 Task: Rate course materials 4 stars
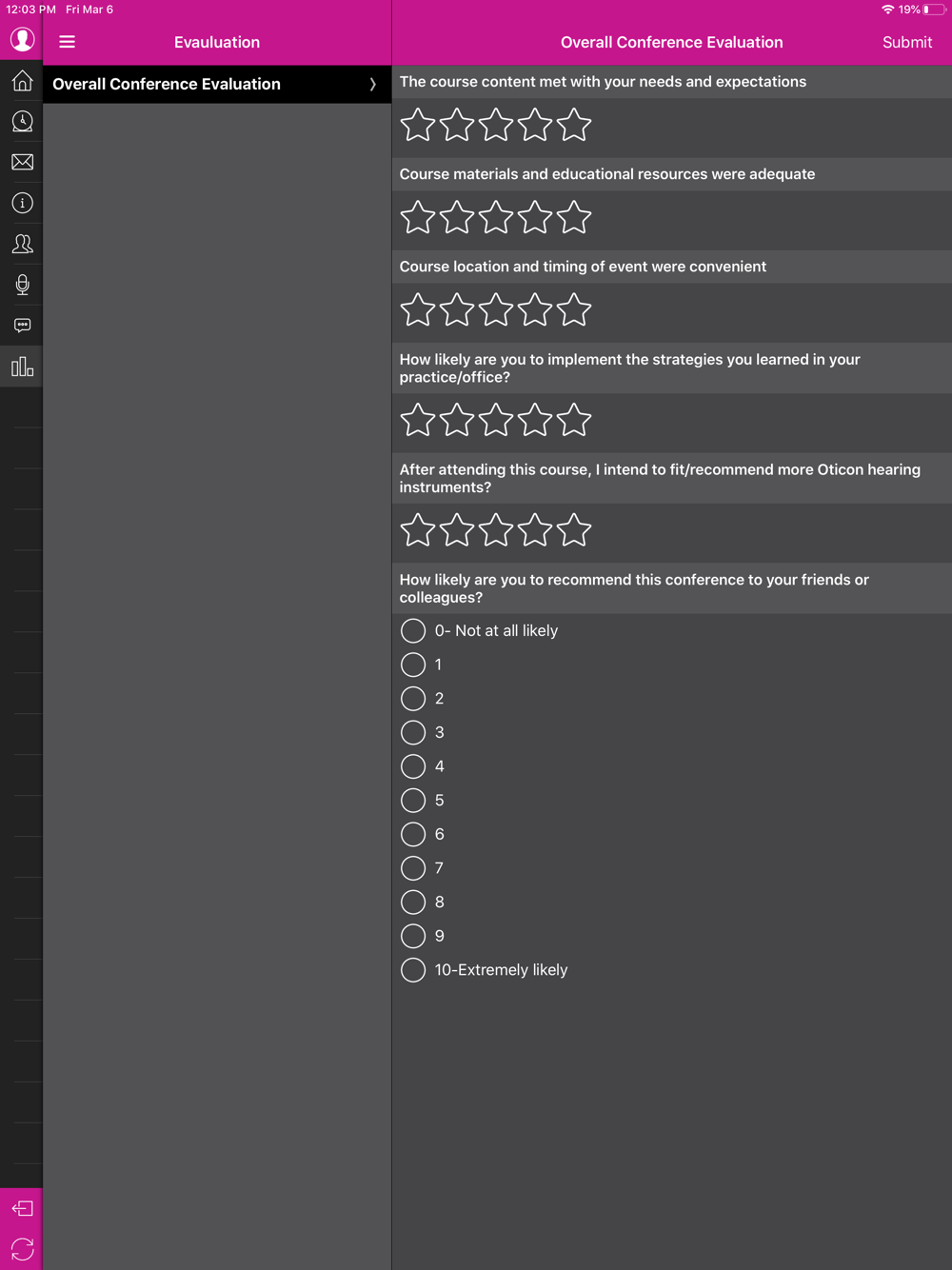click(x=535, y=217)
